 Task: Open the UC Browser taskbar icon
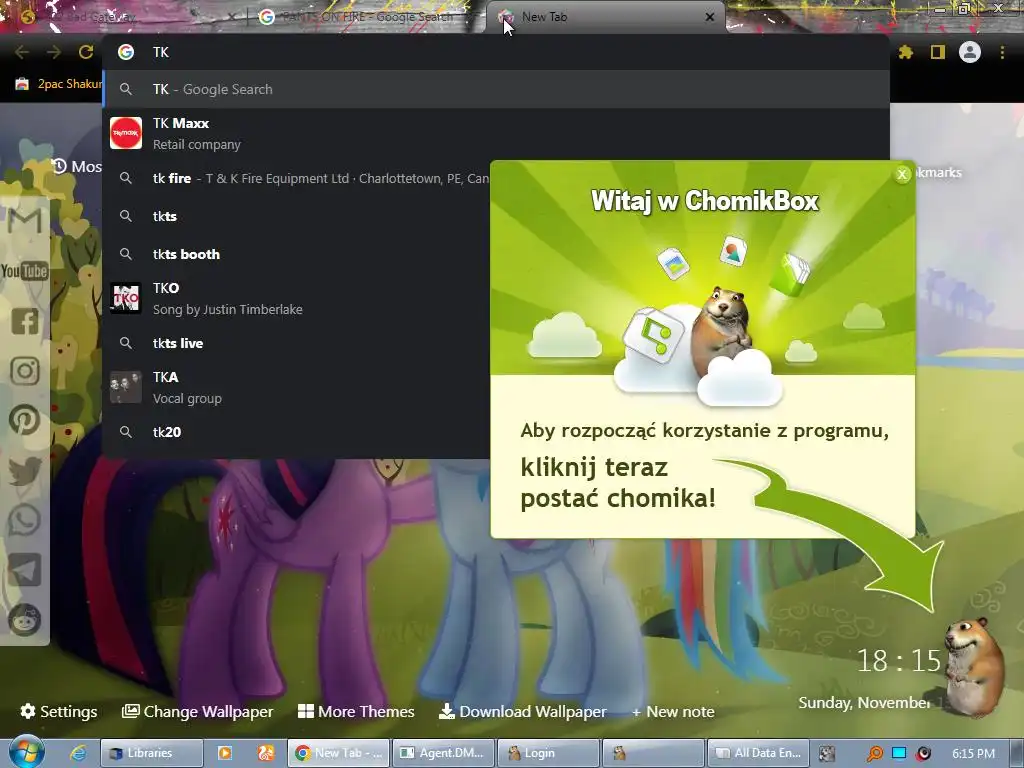coord(266,753)
